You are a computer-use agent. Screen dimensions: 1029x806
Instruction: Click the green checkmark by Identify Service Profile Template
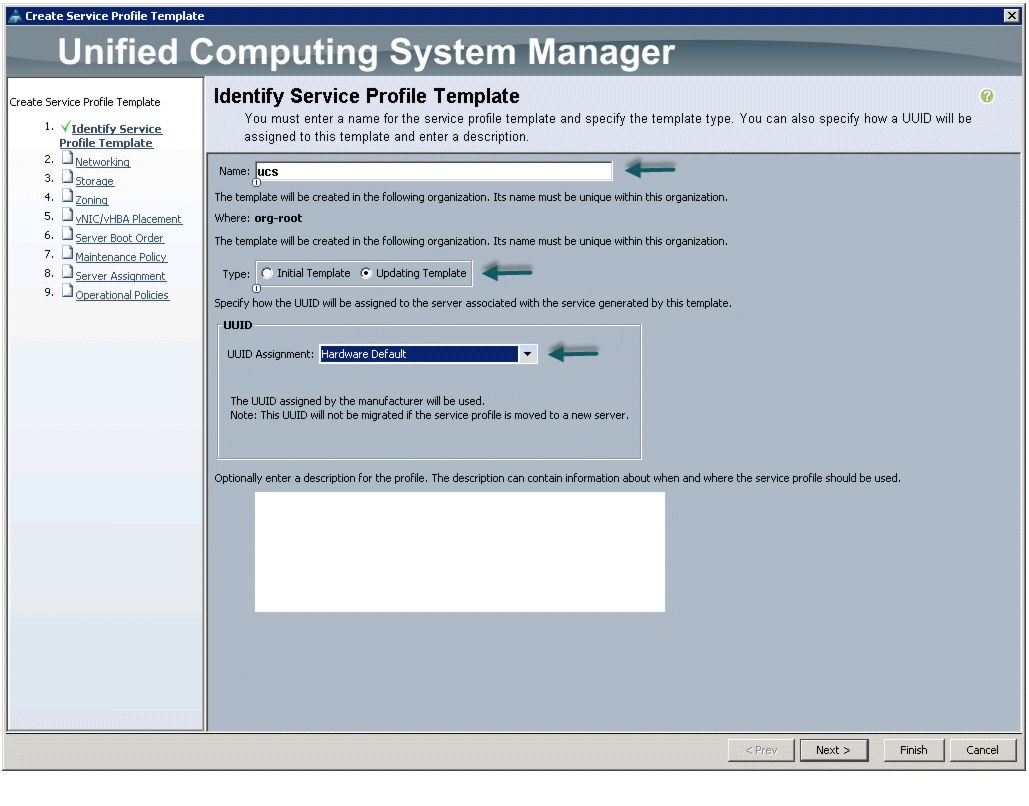point(65,126)
